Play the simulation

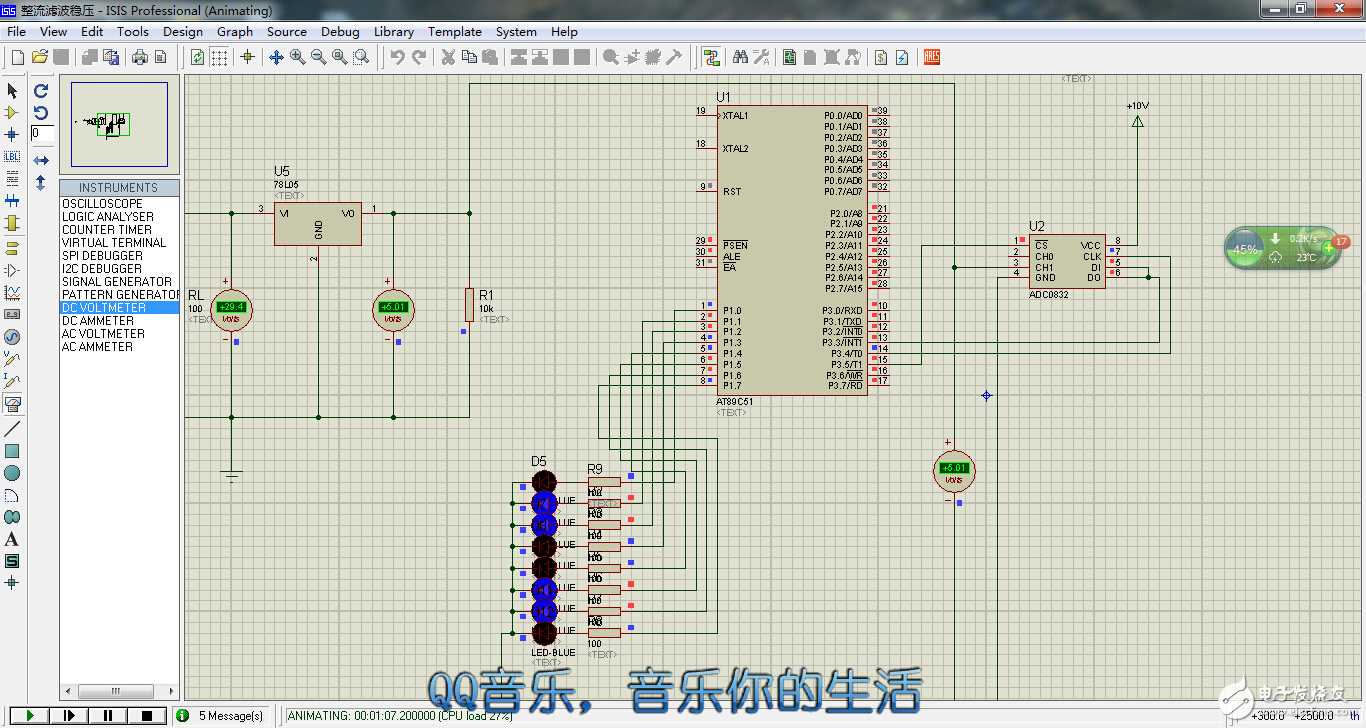tap(30, 715)
